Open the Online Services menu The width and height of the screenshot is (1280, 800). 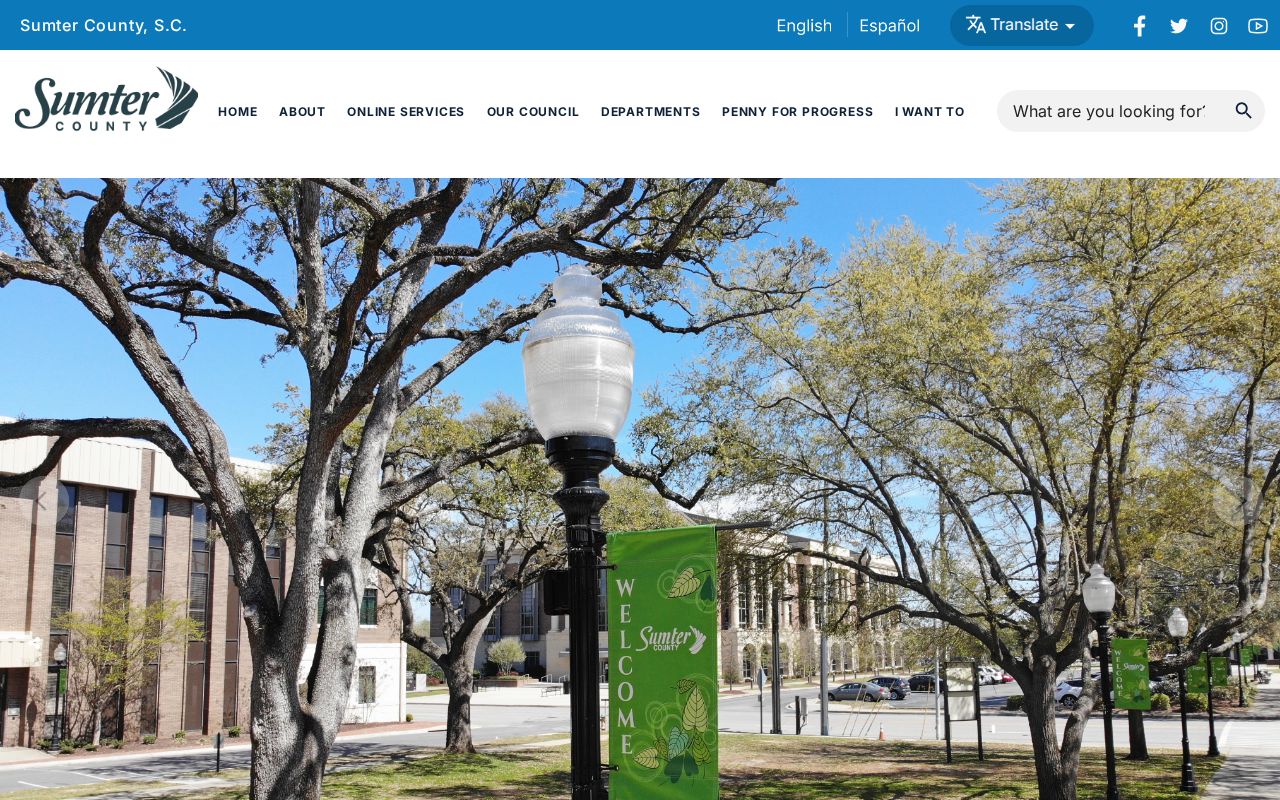coord(406,112)
